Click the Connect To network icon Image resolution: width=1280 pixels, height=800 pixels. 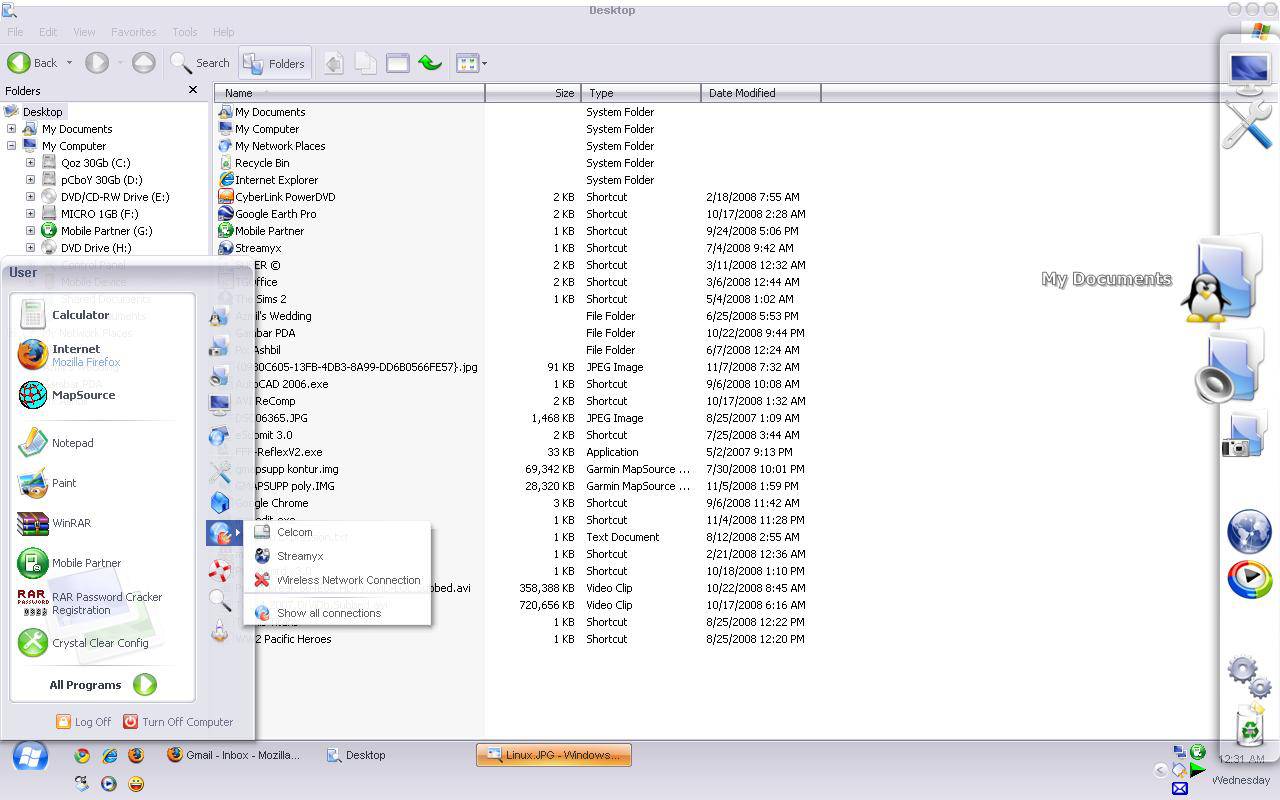click(221, 533)
